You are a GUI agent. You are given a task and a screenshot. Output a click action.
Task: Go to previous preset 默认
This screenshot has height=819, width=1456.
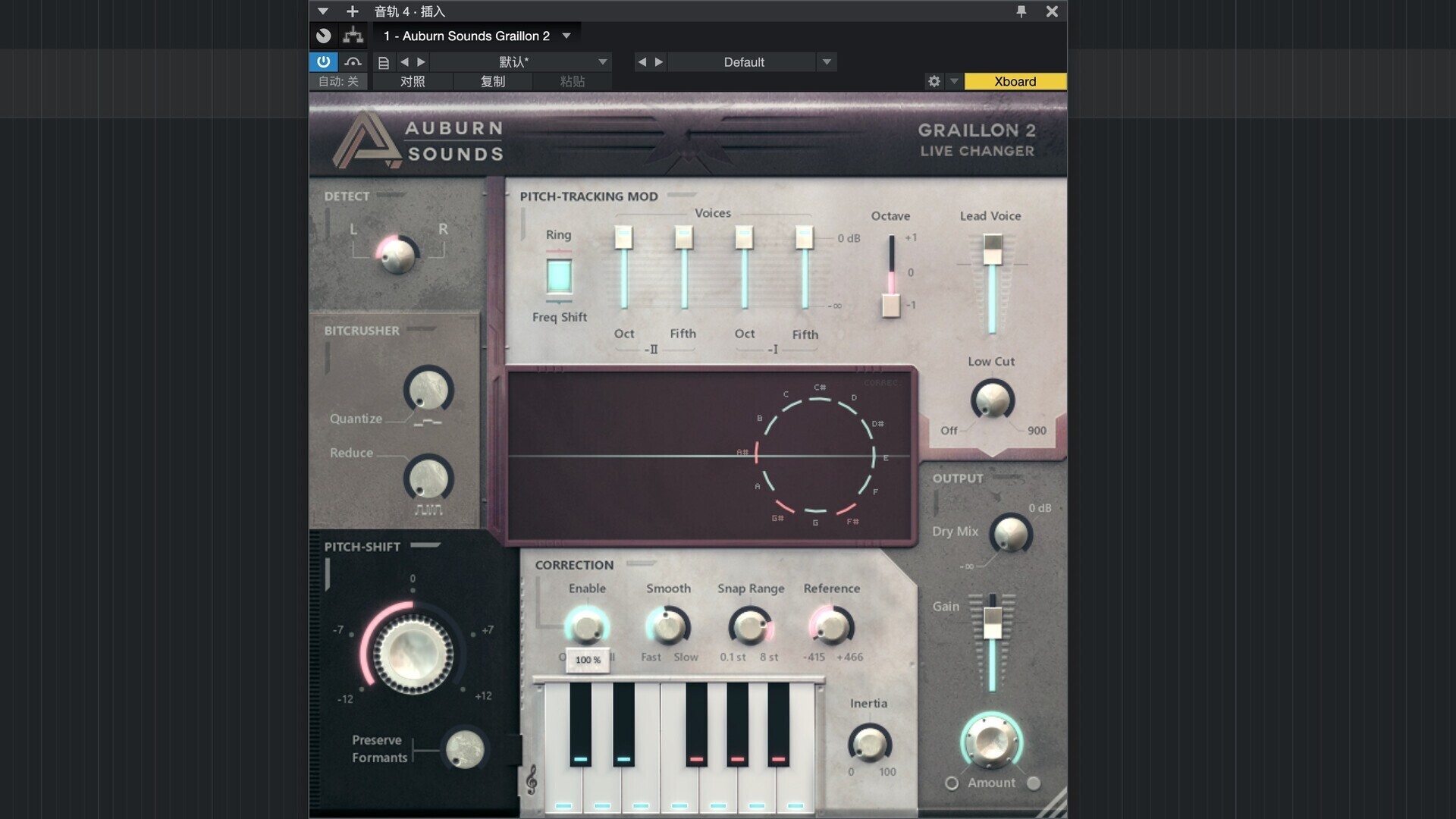404,62
